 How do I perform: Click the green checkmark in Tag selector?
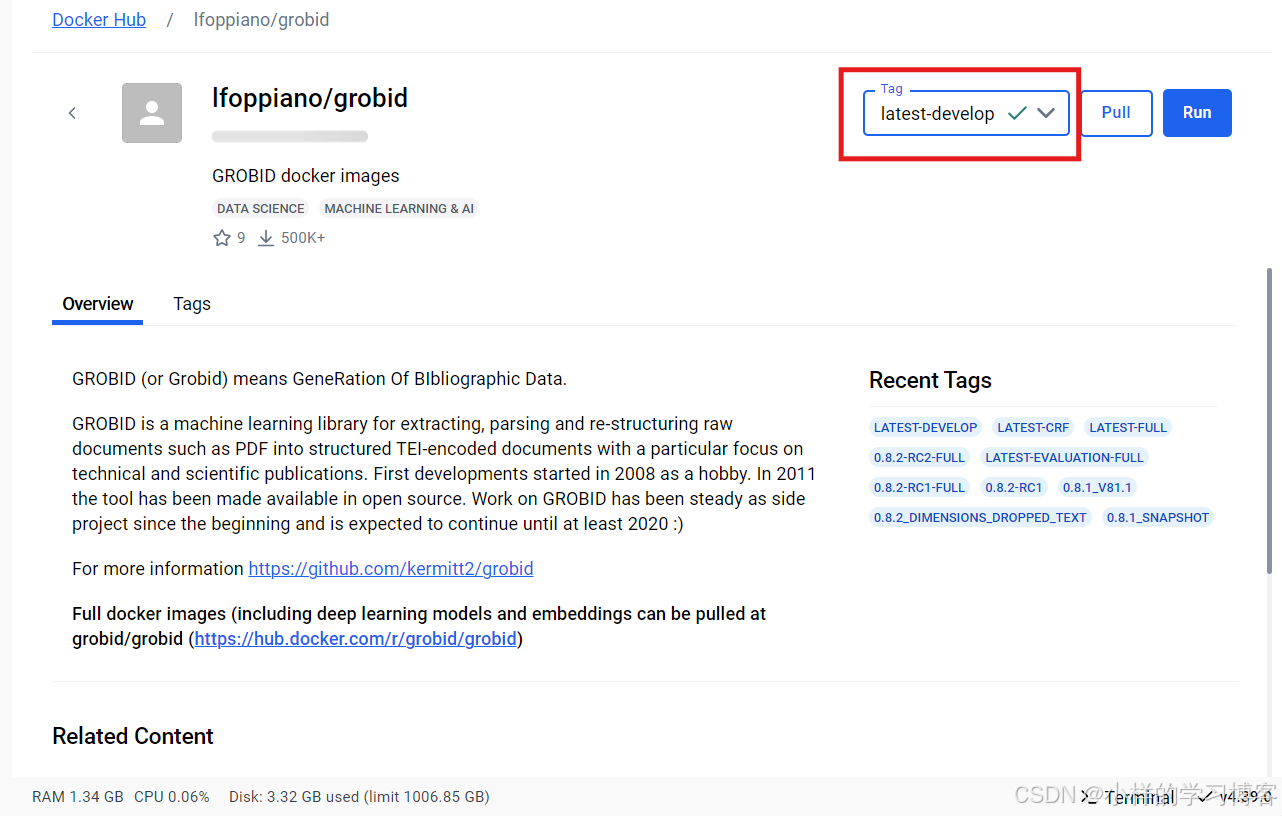point(1017,113)
